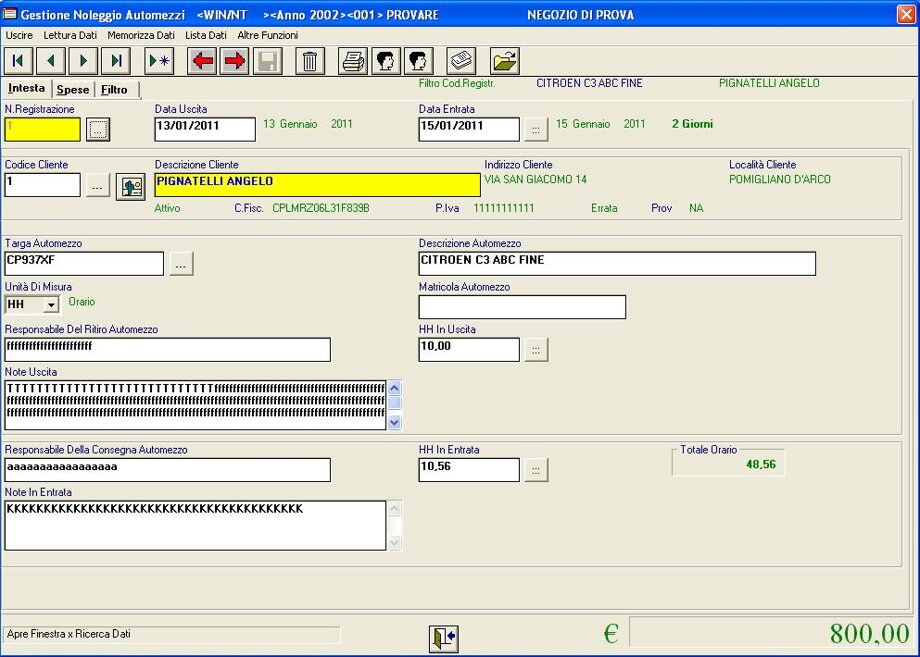The height and width of the screenshot is (657, 920).
Task: Open the Lista Dati menu
Action: [x=205, y=35]
